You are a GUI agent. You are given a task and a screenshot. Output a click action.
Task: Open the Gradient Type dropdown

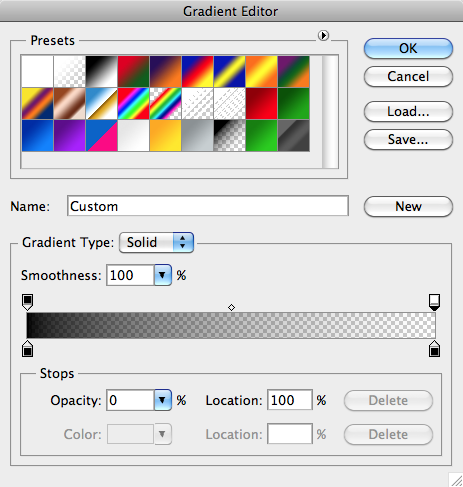click(x=156, y=242)
